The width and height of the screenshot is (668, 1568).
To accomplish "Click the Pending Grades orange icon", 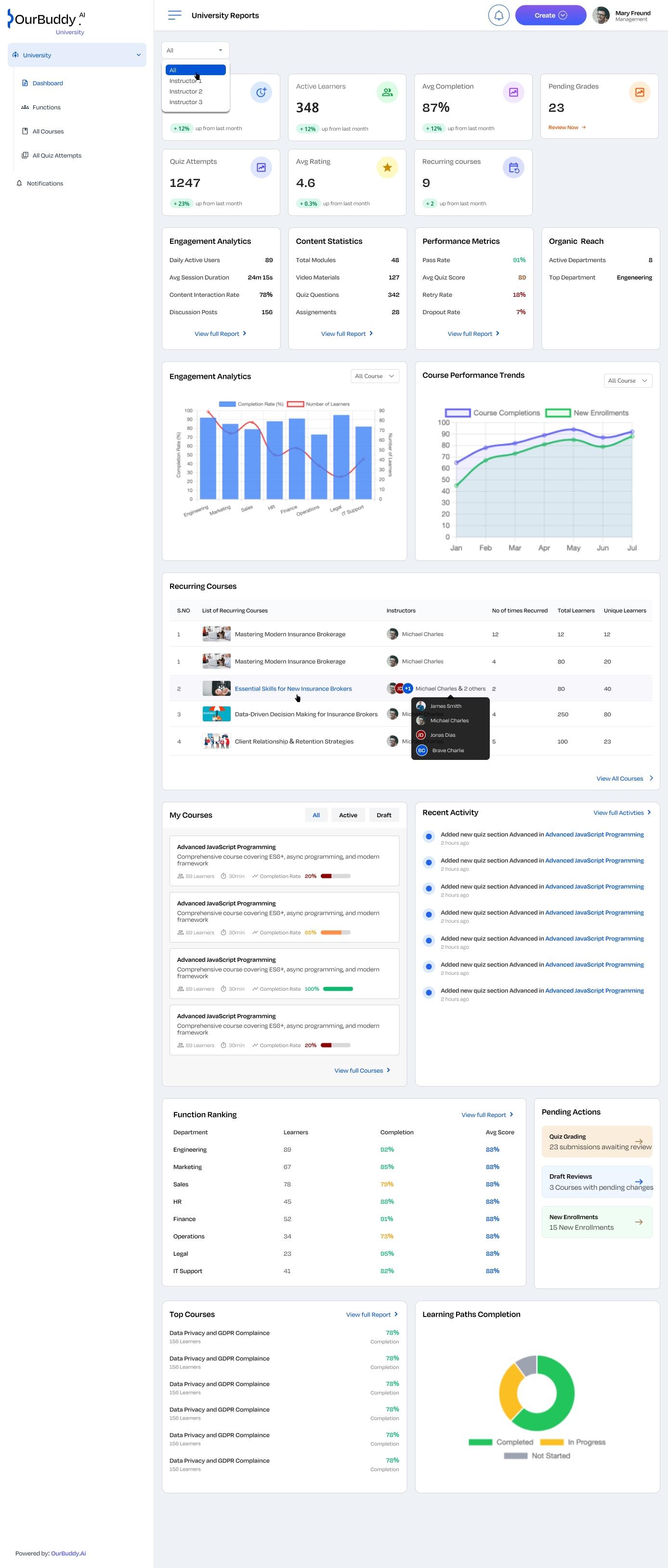I will point(640,93).
